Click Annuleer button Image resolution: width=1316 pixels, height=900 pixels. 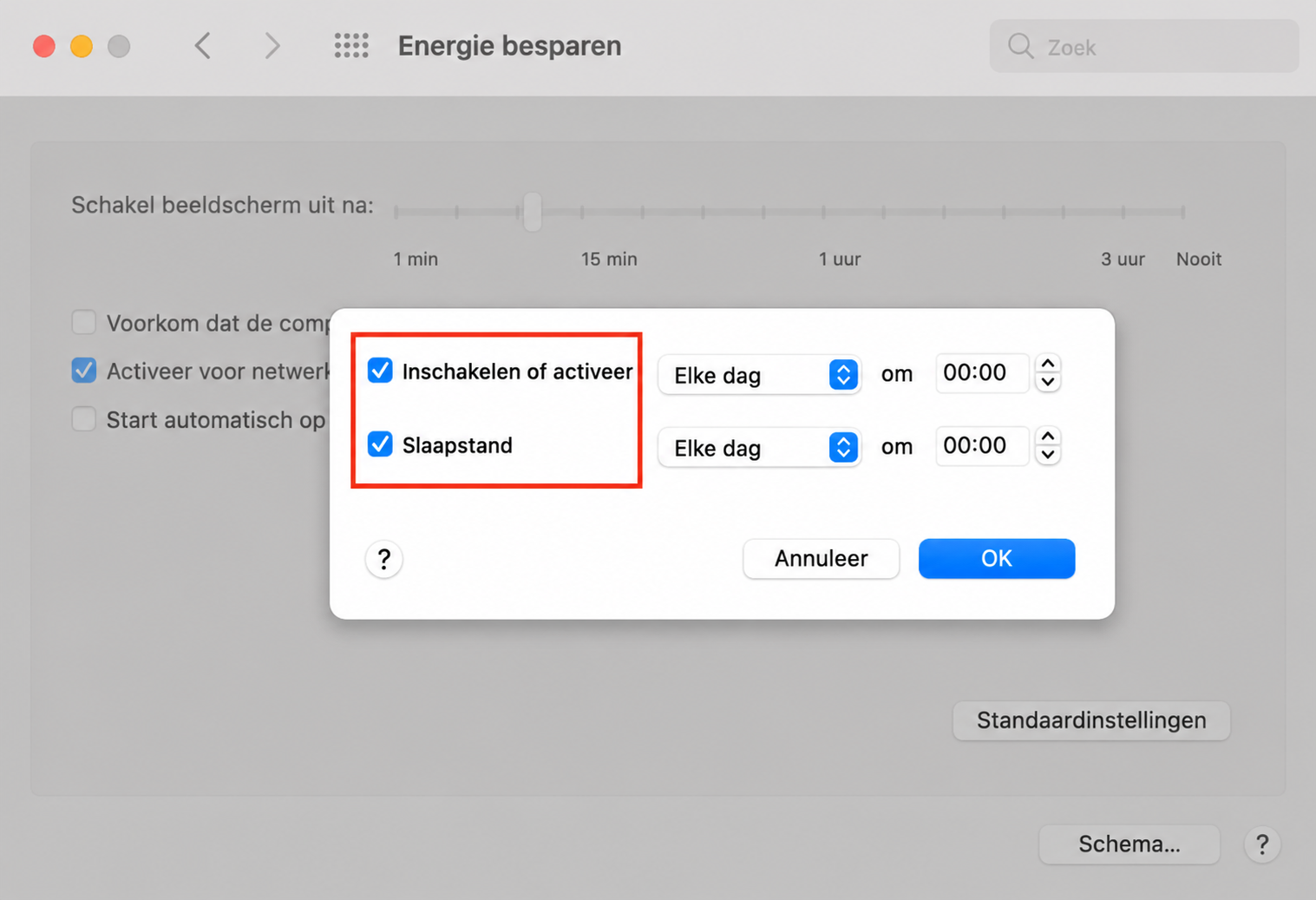click(821, 558)
